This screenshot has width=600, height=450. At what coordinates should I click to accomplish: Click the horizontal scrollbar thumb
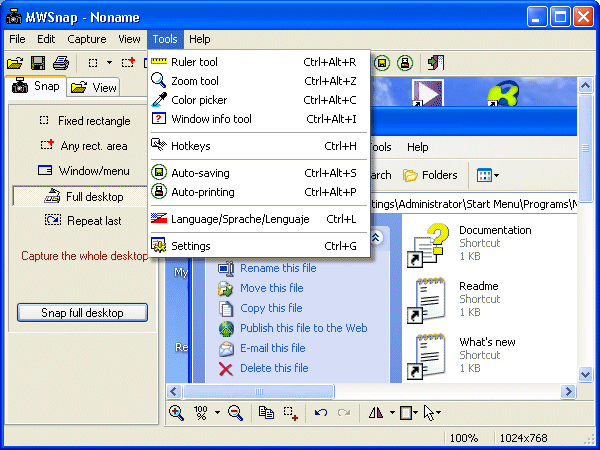coord(259,391)
